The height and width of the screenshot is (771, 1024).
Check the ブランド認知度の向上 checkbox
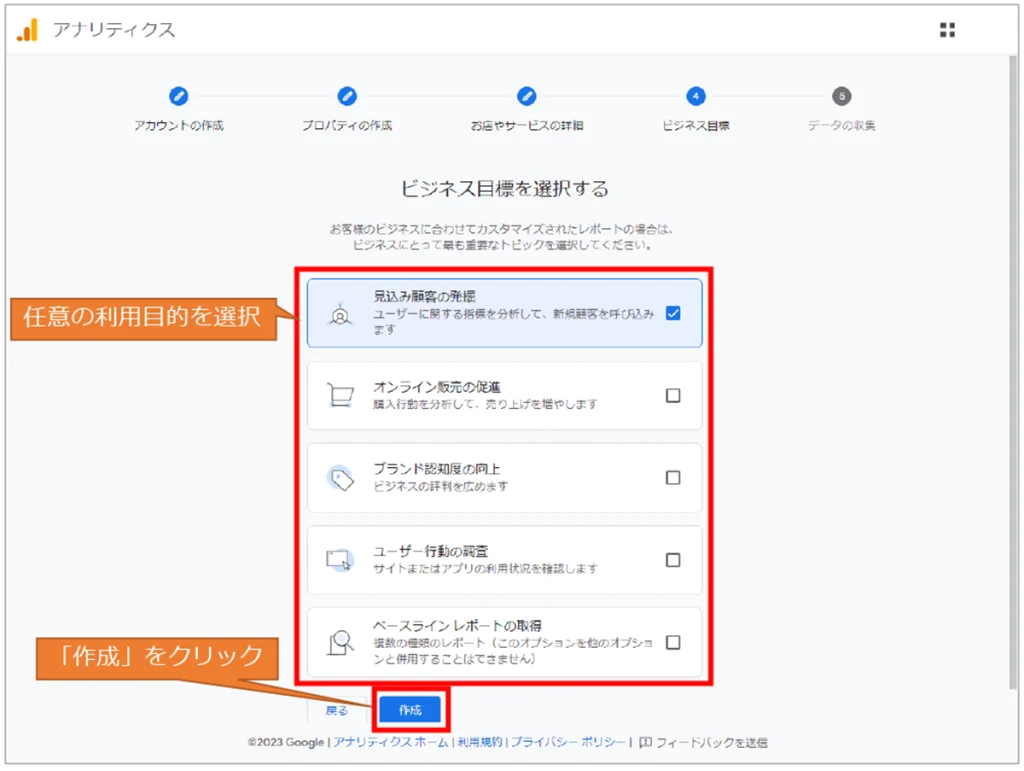pyautogui.click(x=673, y=478)
